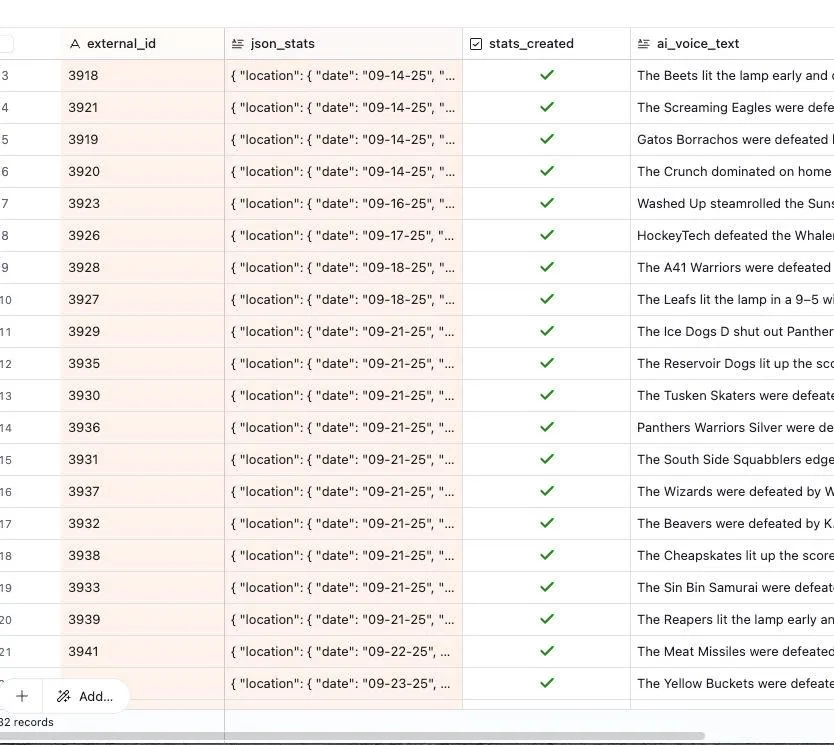
Task: Click "The Reservoir Dogs lit up" cell
Action: (x=732, y=364)
